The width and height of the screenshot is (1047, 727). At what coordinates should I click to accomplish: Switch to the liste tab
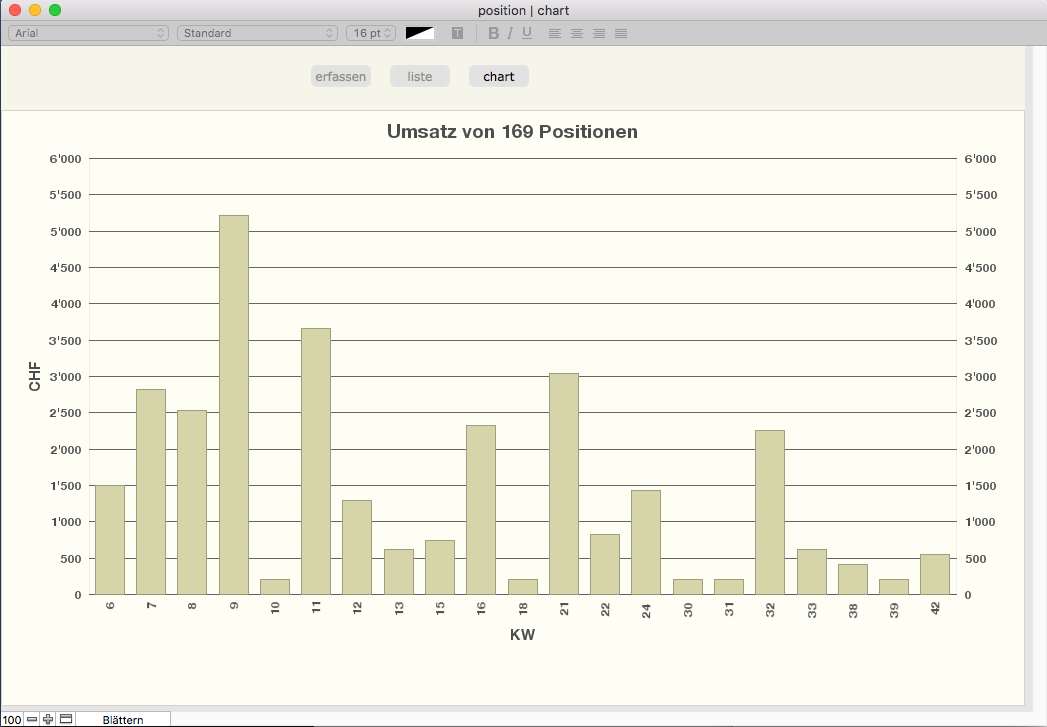(420, 76)
